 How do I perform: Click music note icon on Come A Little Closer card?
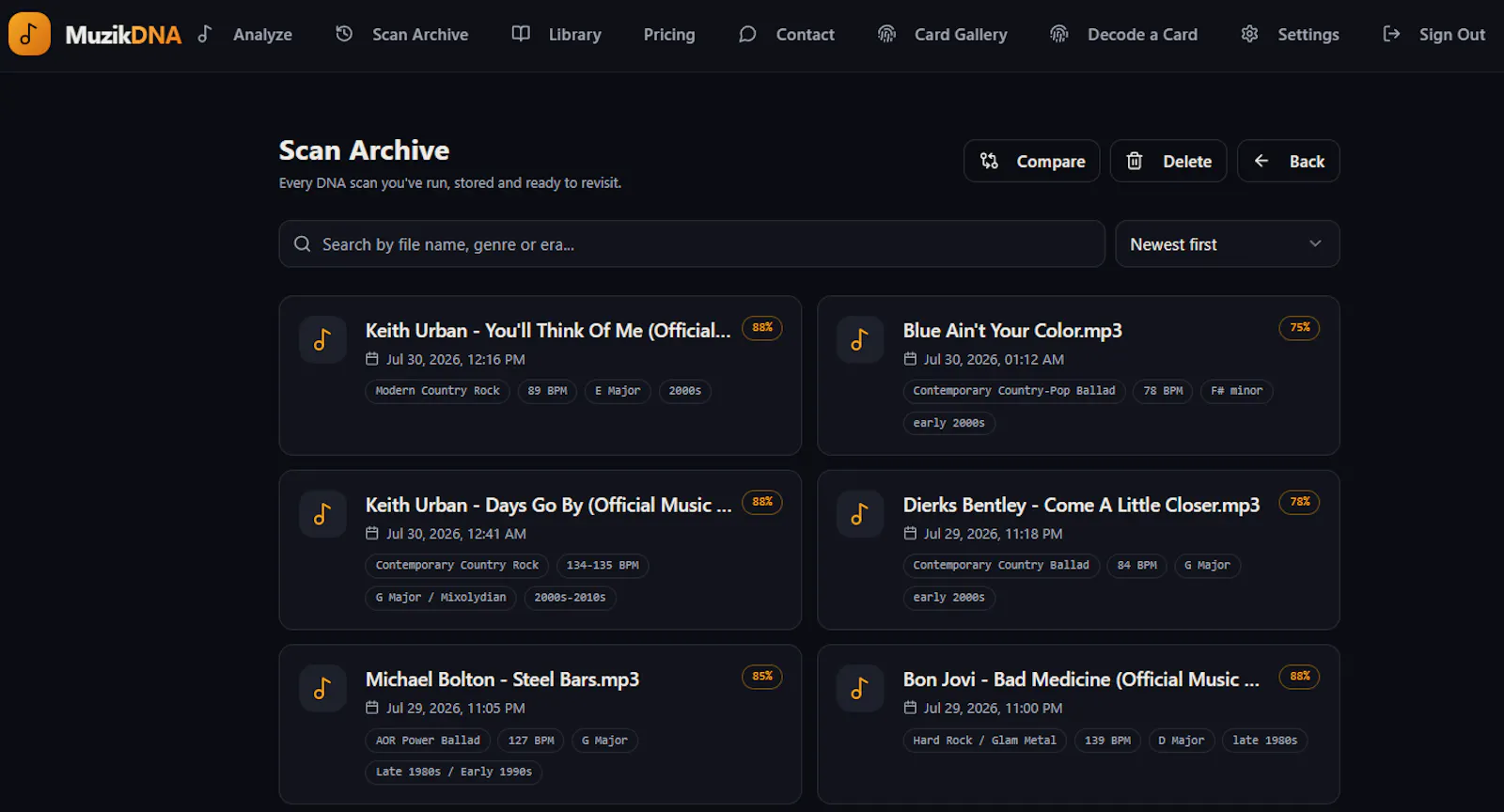pyautogui.click(x=860, y=514)
